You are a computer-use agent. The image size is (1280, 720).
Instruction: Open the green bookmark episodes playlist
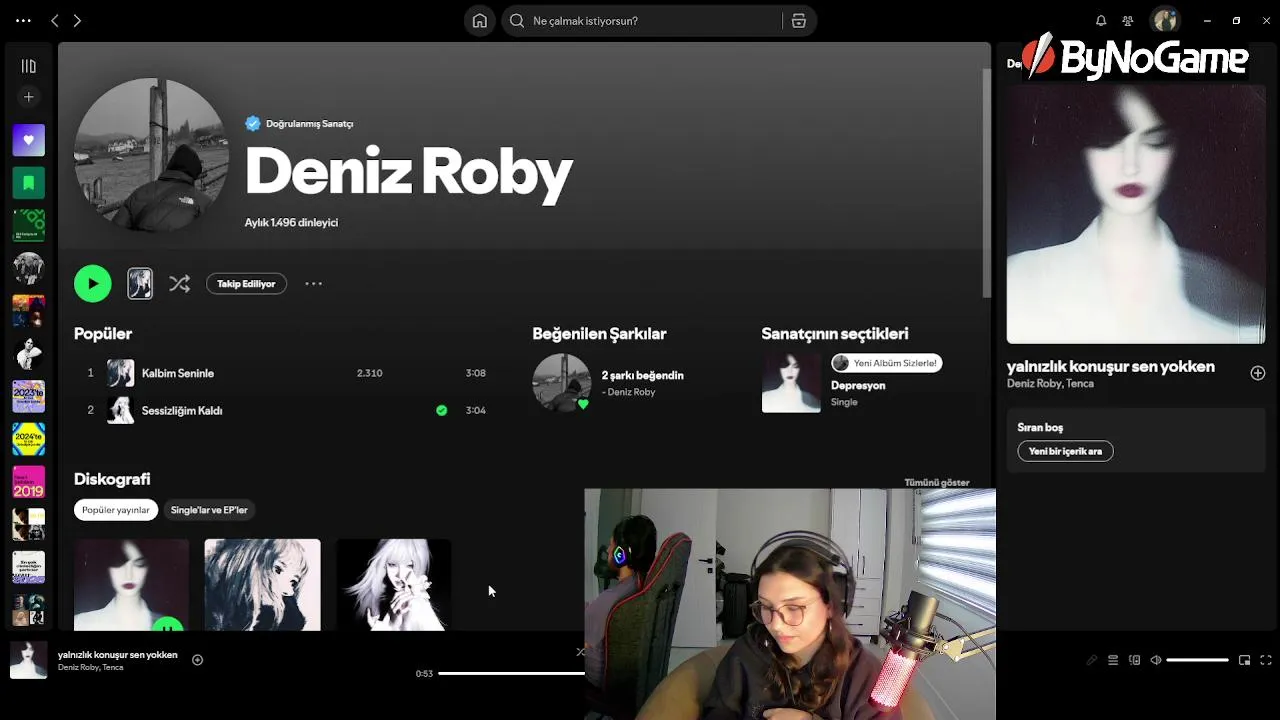coord(29,183)
